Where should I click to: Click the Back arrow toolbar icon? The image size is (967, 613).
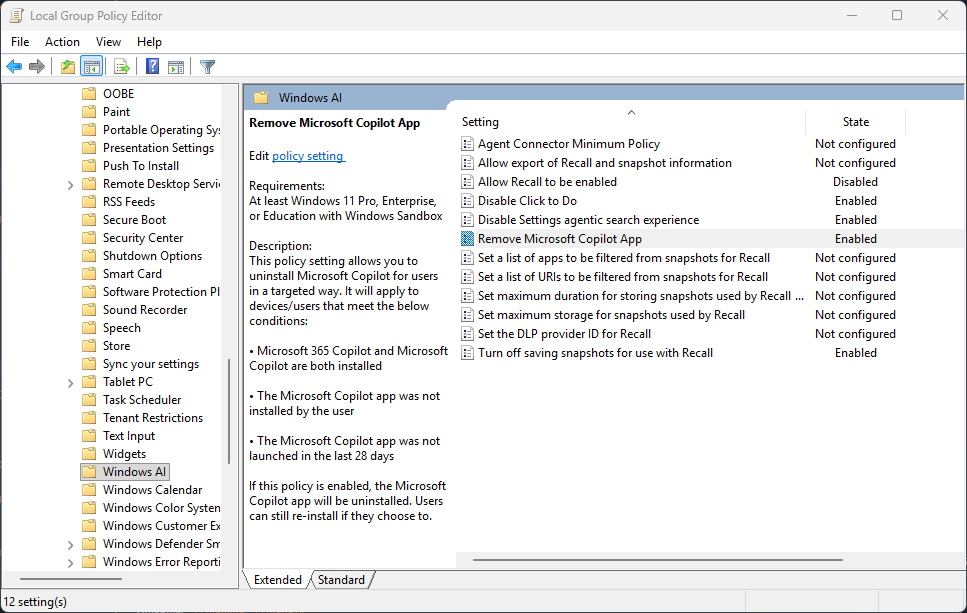click(14, 67)
